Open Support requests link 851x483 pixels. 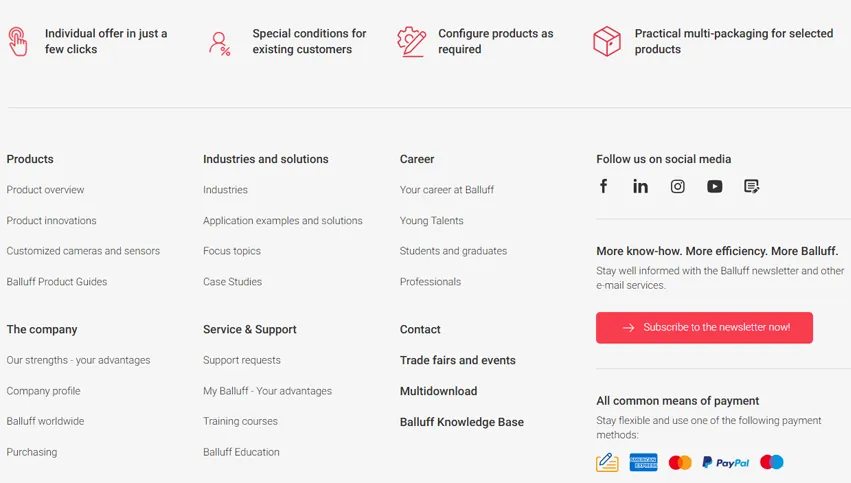click(241, 360)
